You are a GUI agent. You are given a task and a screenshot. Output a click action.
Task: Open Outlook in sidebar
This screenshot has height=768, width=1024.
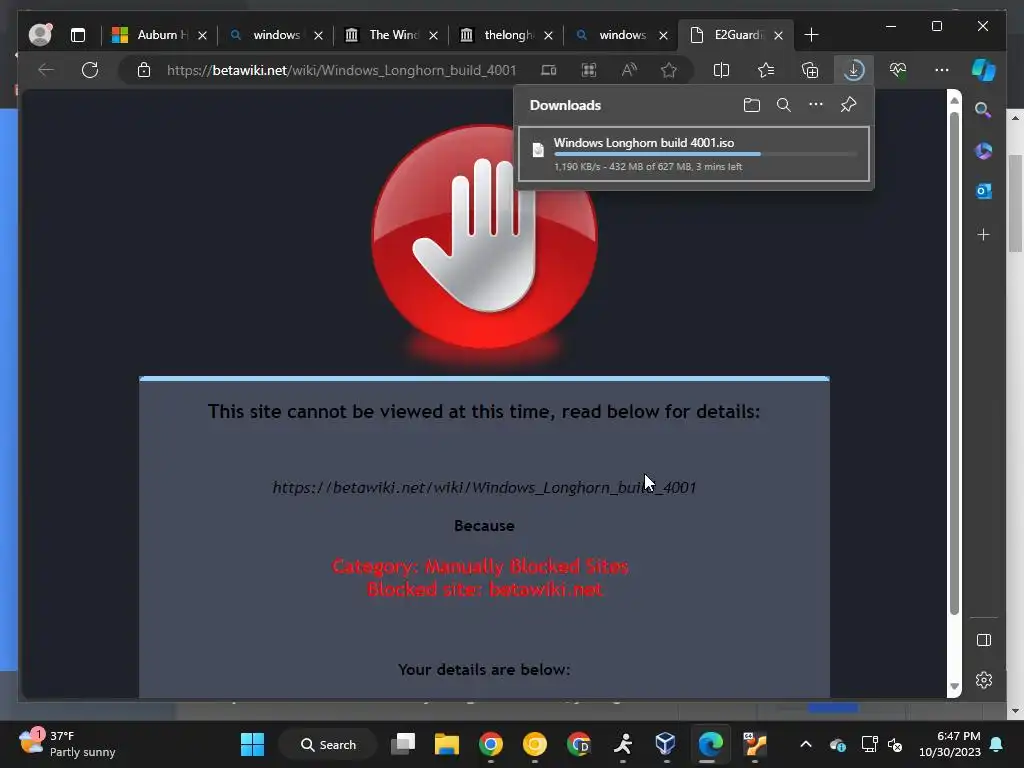984,191
